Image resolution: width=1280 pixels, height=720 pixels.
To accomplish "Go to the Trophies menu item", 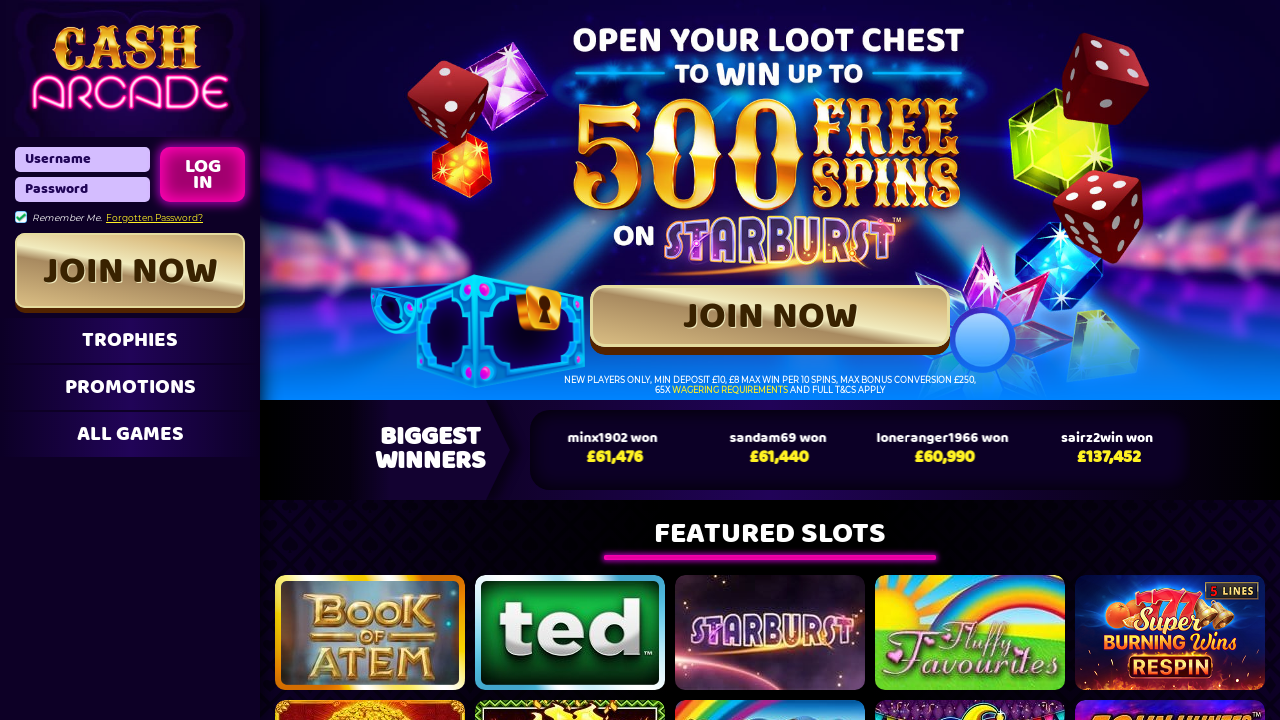I will (x=130, y=340).
